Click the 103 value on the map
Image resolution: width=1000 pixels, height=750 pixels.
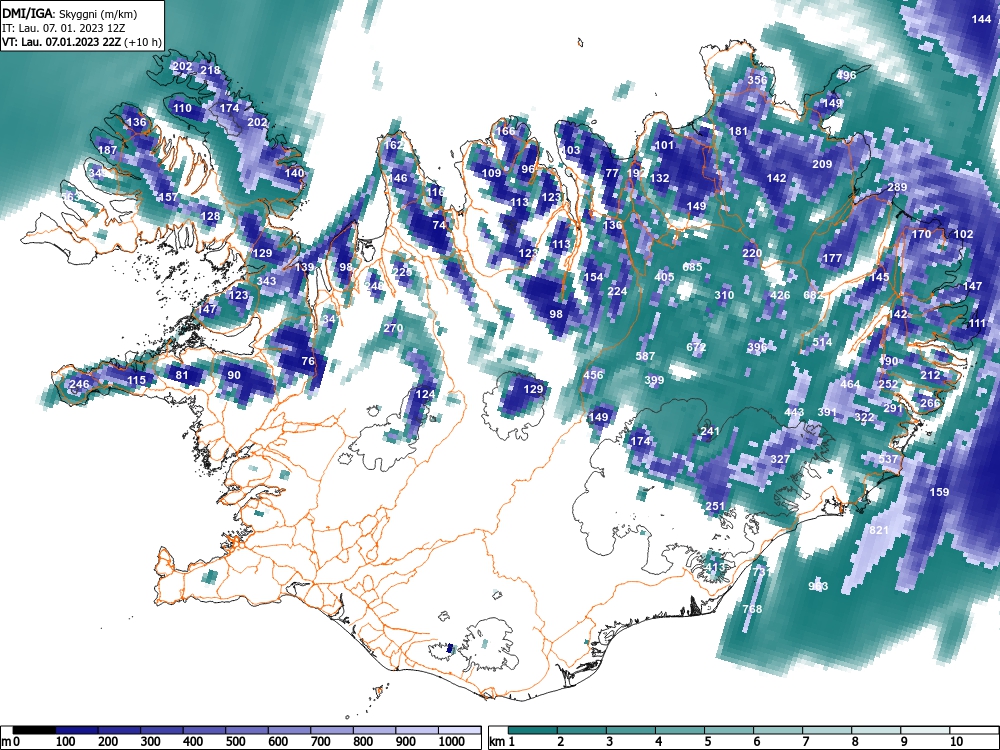point(571,151)
